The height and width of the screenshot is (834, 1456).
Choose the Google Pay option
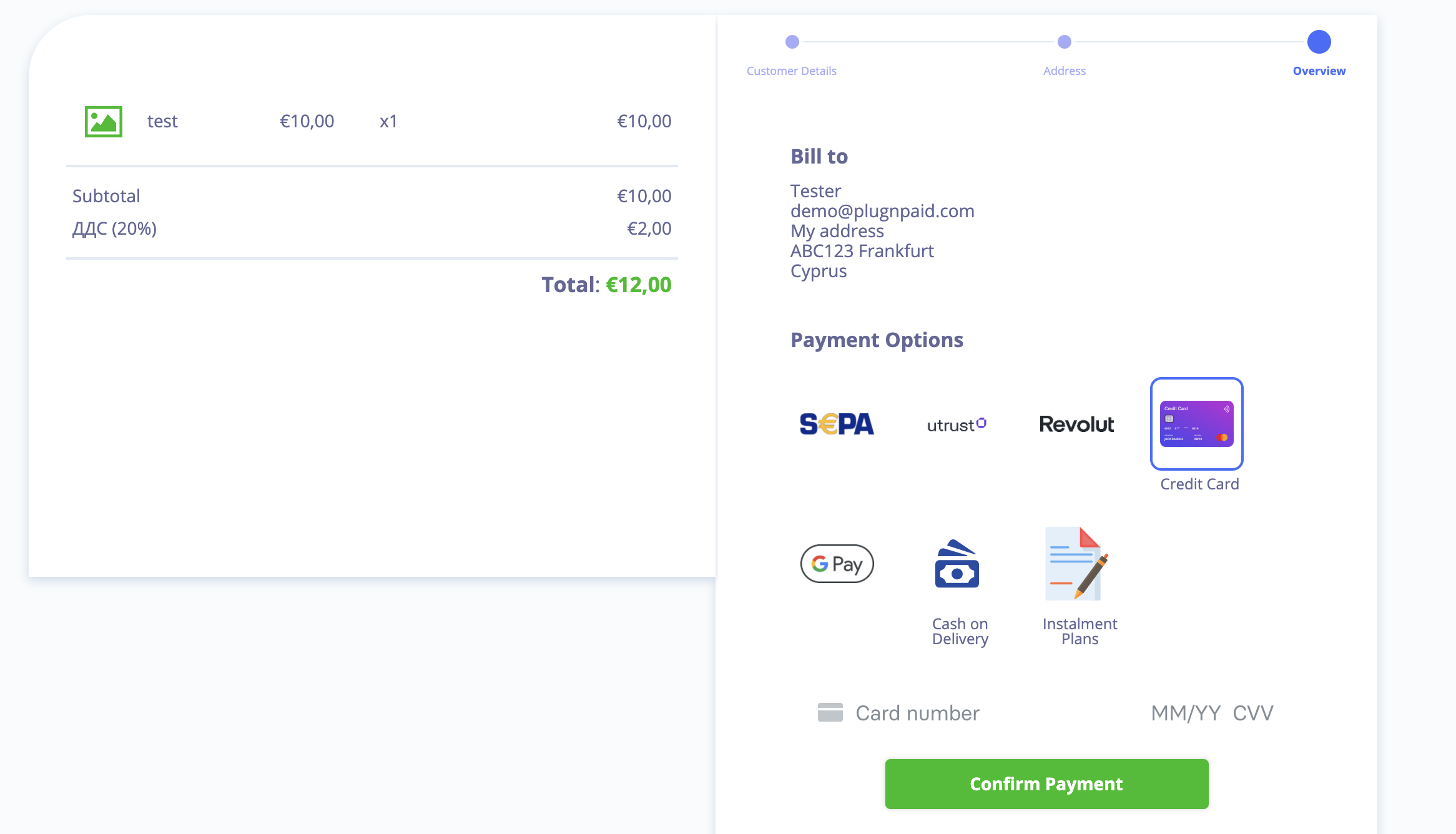[x=837, y=564]
